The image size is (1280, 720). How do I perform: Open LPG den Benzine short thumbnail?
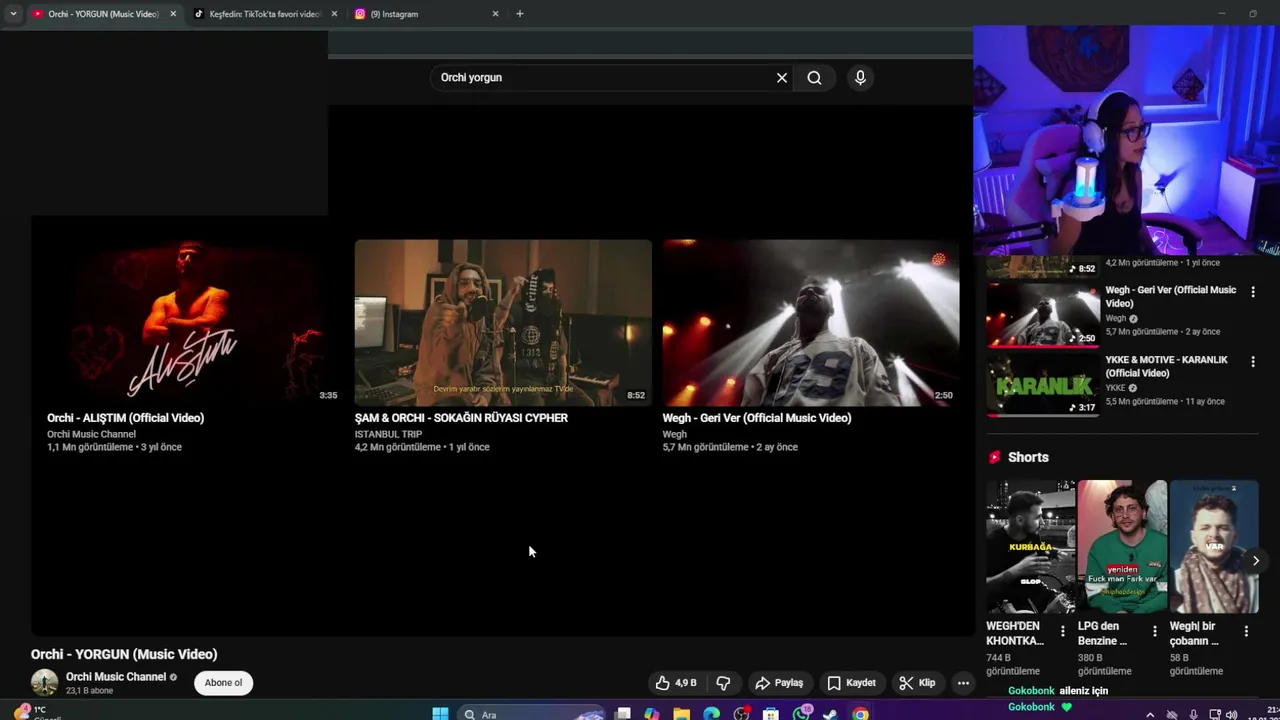(x=1122, y=547)
